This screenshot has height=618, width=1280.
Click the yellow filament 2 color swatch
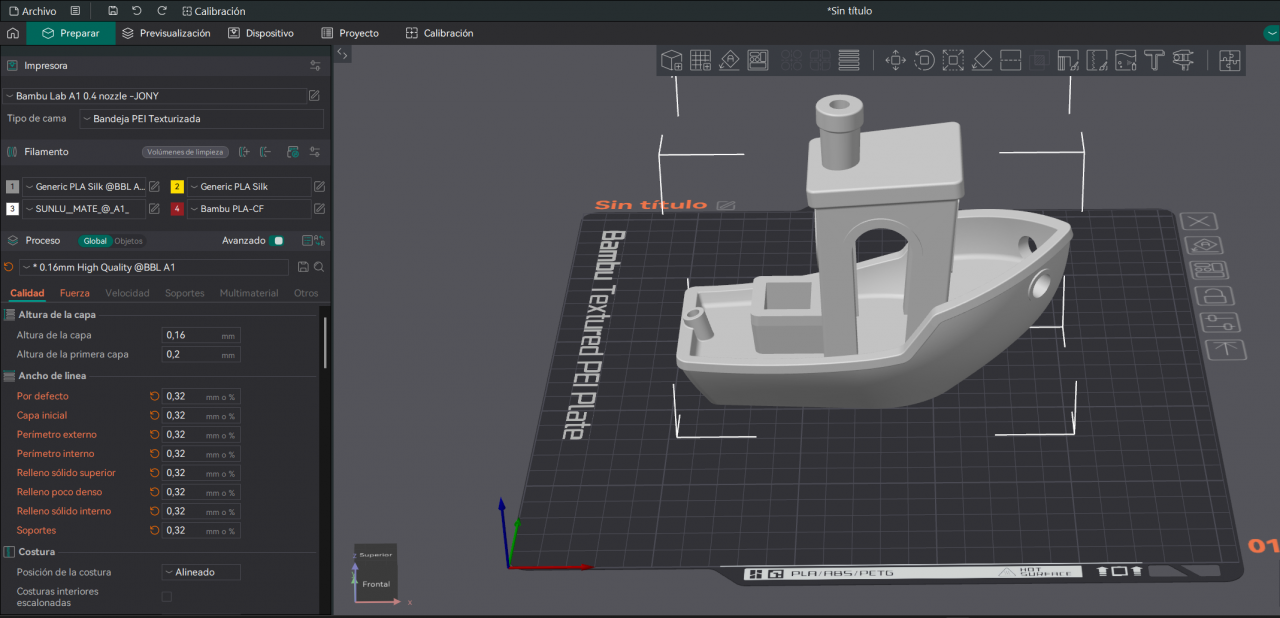coord(177,187)
